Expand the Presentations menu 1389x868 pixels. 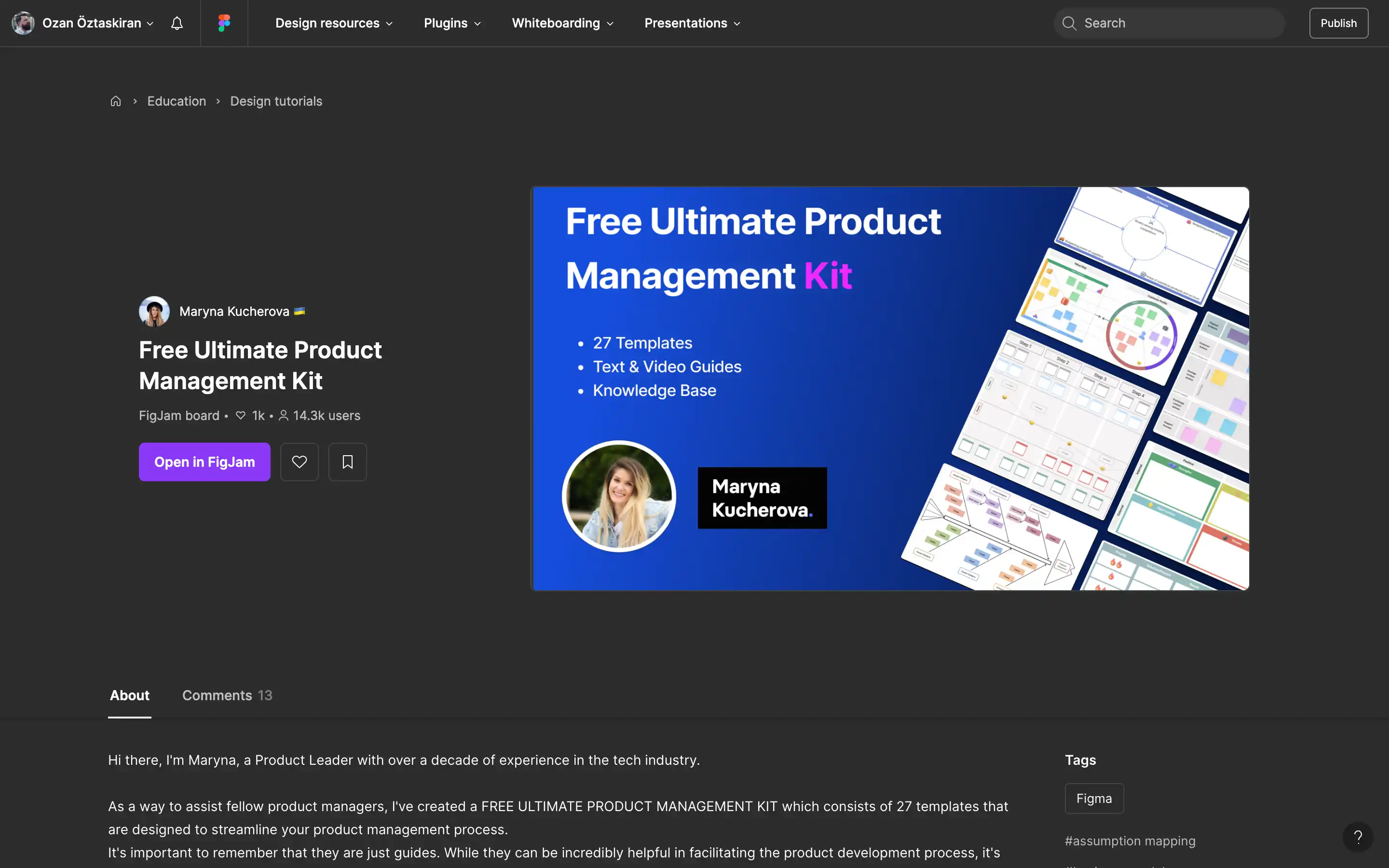tap(692, 23)
